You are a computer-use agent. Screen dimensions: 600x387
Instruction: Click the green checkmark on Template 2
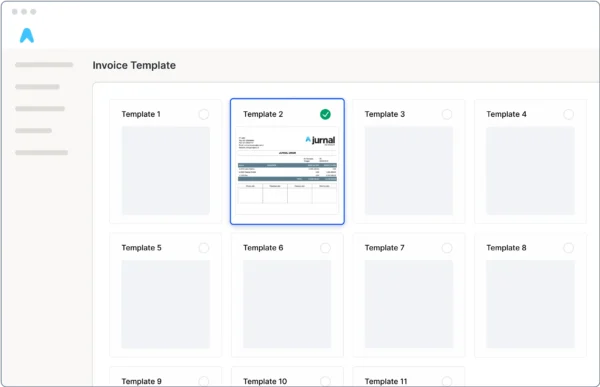pyautogui.click(x=325, y=114)
